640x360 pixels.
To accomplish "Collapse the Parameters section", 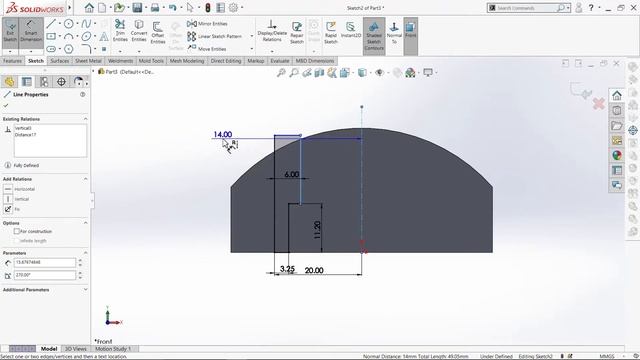I will point(85,253).
